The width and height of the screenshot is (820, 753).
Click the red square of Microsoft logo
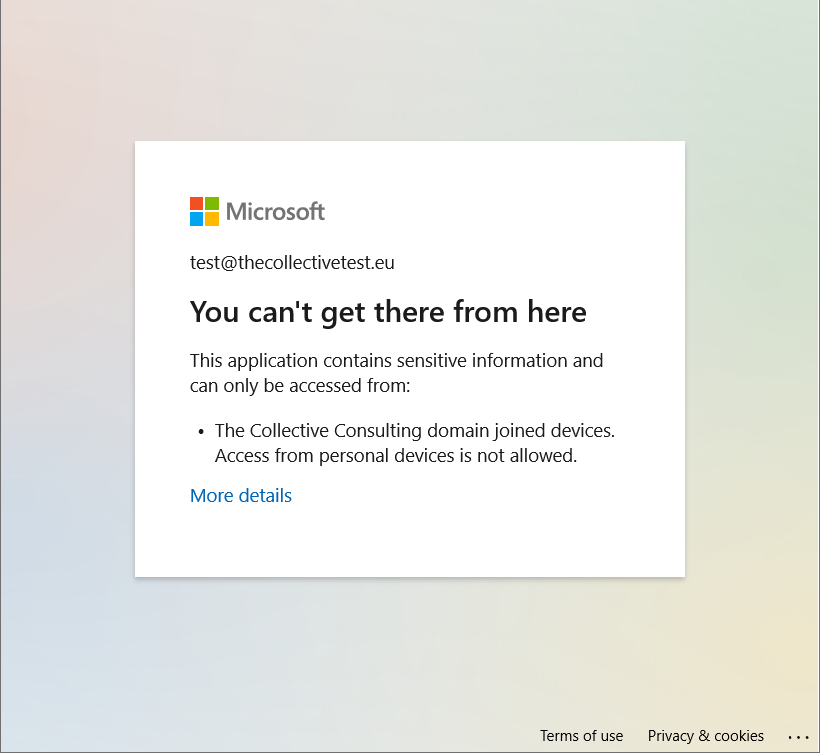pyautogui.click(x=197, y=204)
